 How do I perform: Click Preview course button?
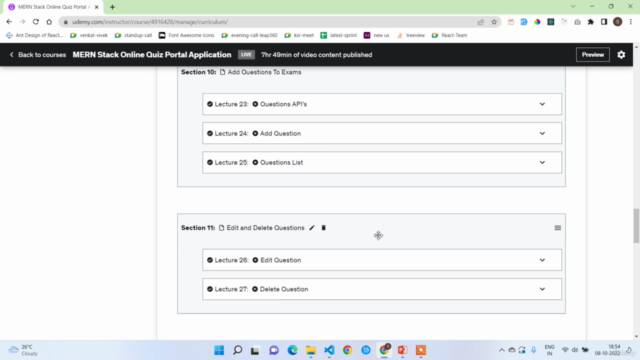pos(593,55)
